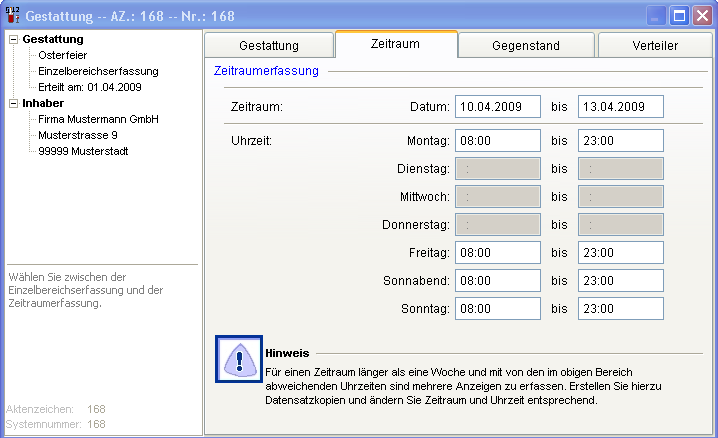The image size is (718, 438).
Task: Collapse the Inhaber tree node
Action: tap(12, 103)
